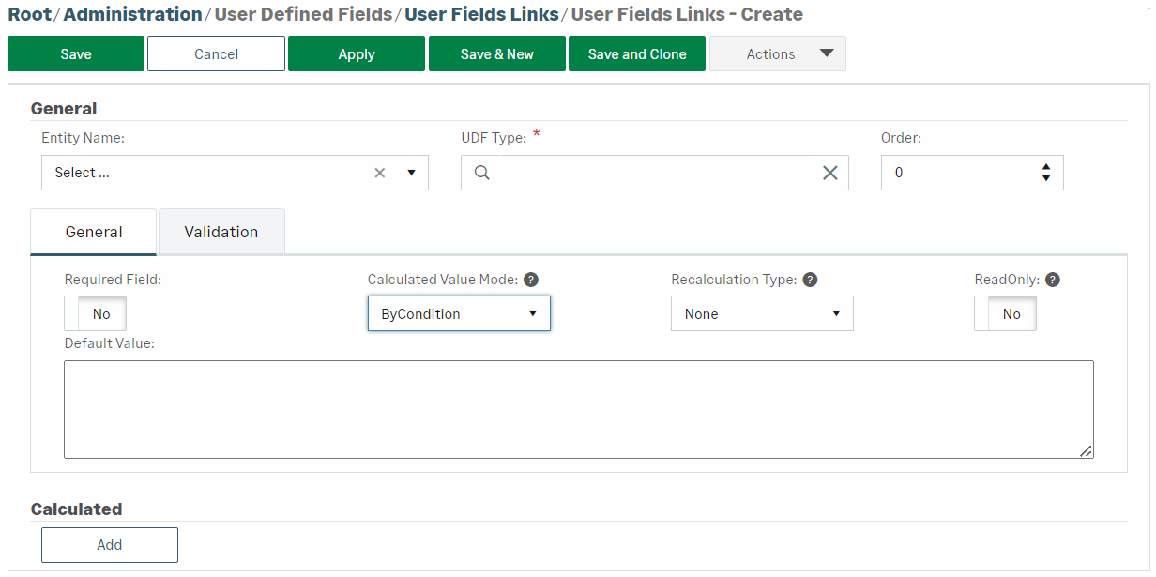Click help icon next to Calculated Value Mode
The image size is (1156, 577).
[531, 280]
